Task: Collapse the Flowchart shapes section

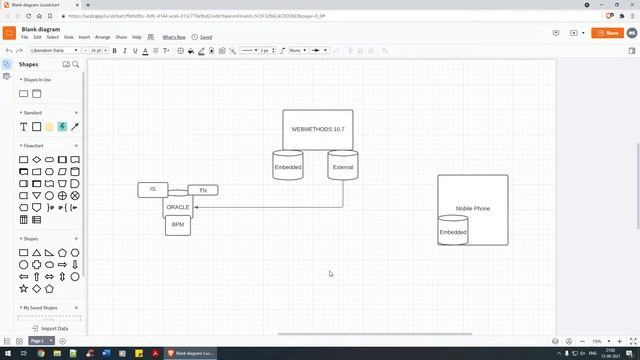Action: [x=31, y=146]
